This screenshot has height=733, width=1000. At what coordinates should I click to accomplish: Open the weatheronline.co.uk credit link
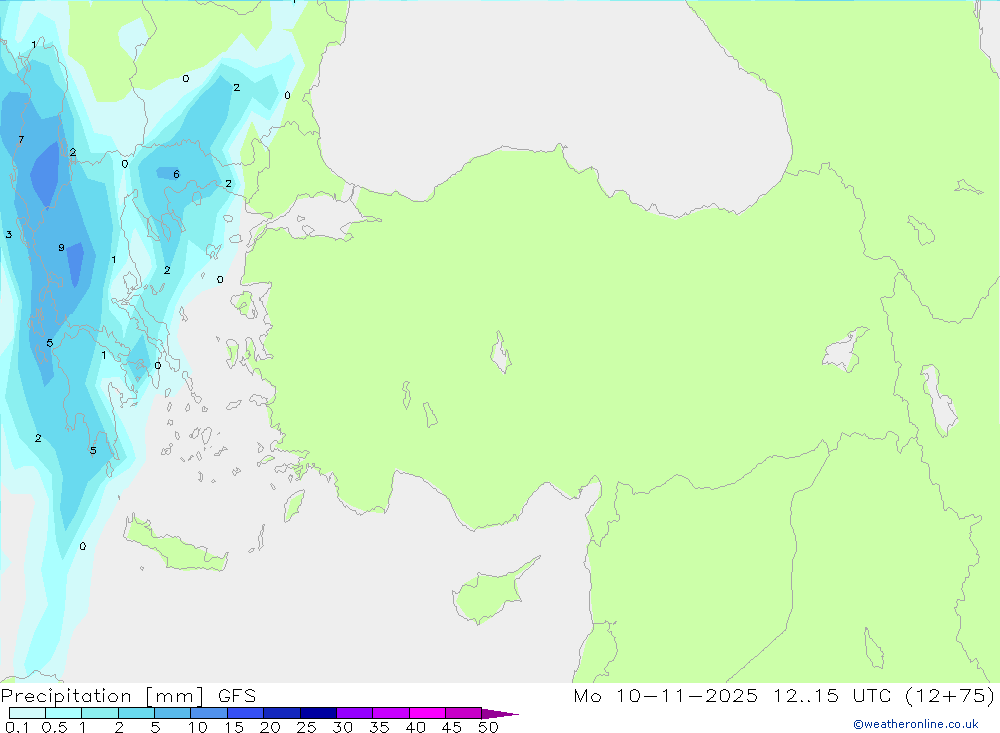pos(916,724)
